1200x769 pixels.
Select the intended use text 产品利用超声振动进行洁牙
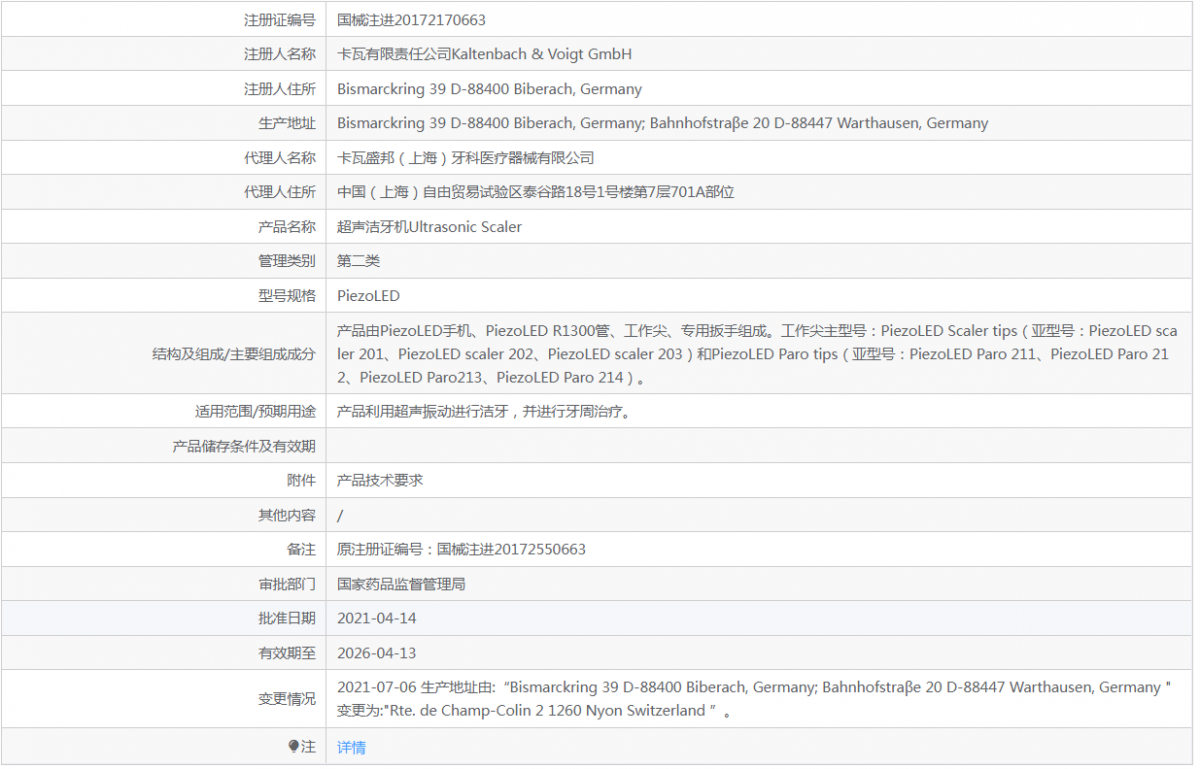pyautogui.click(x=484, y=411)
